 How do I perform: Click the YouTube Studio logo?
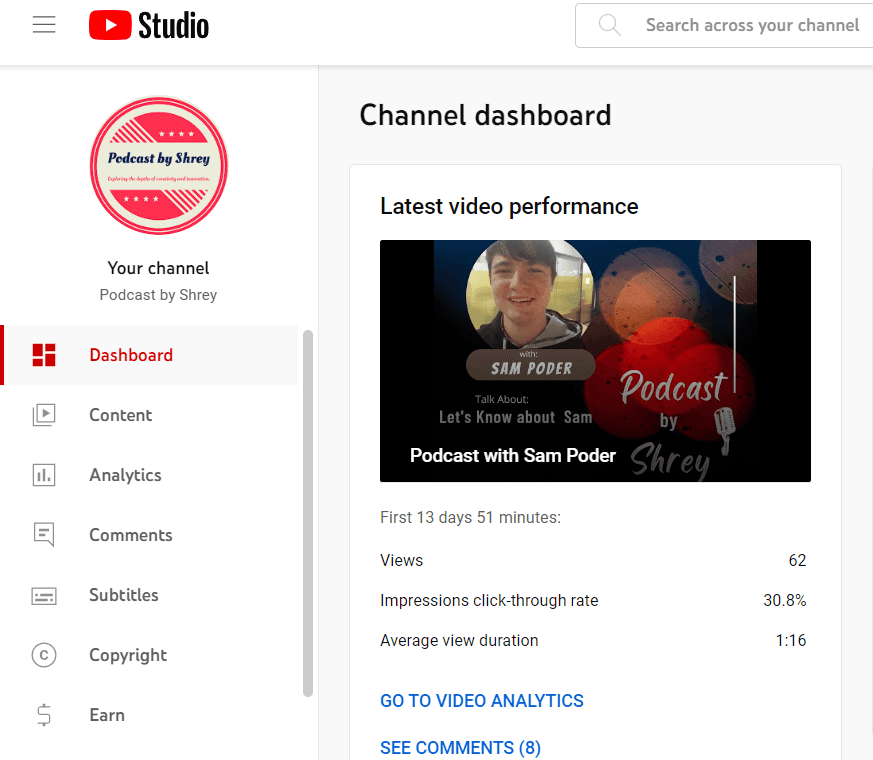click(149, 25)
